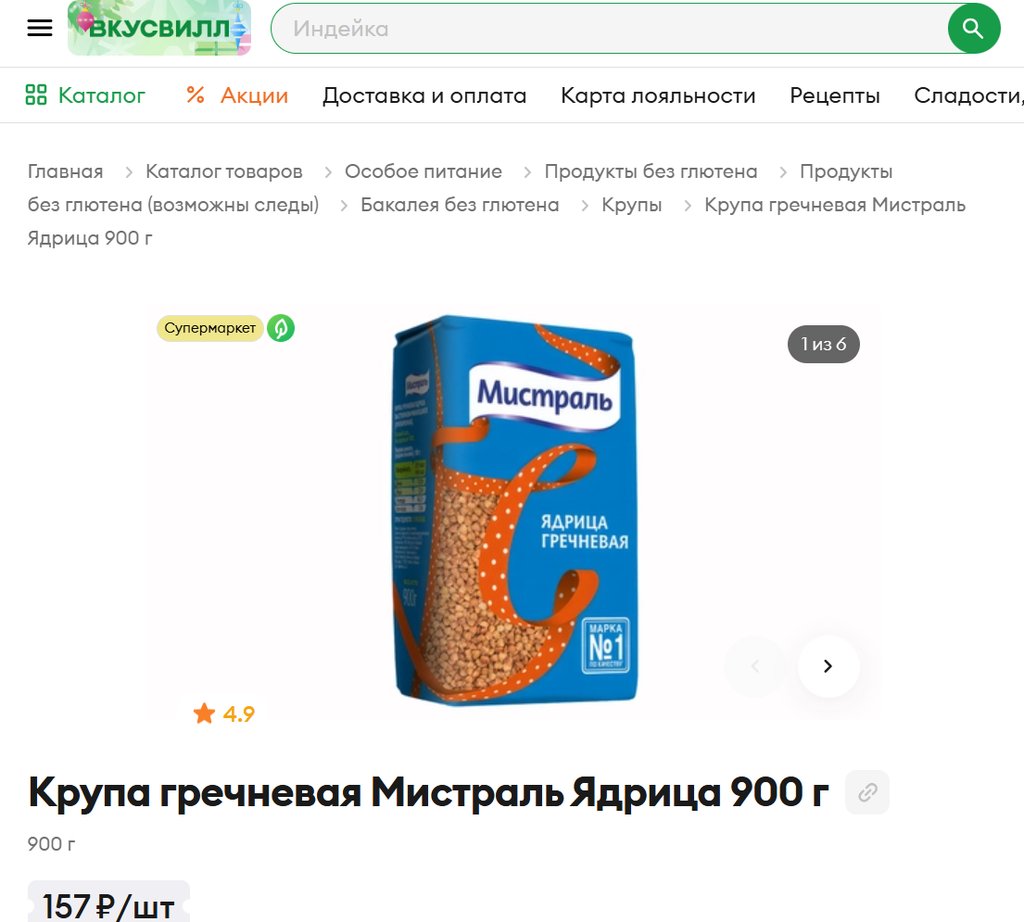
Task: Show previous product image arrow
Action: click(x=755, y=666)
